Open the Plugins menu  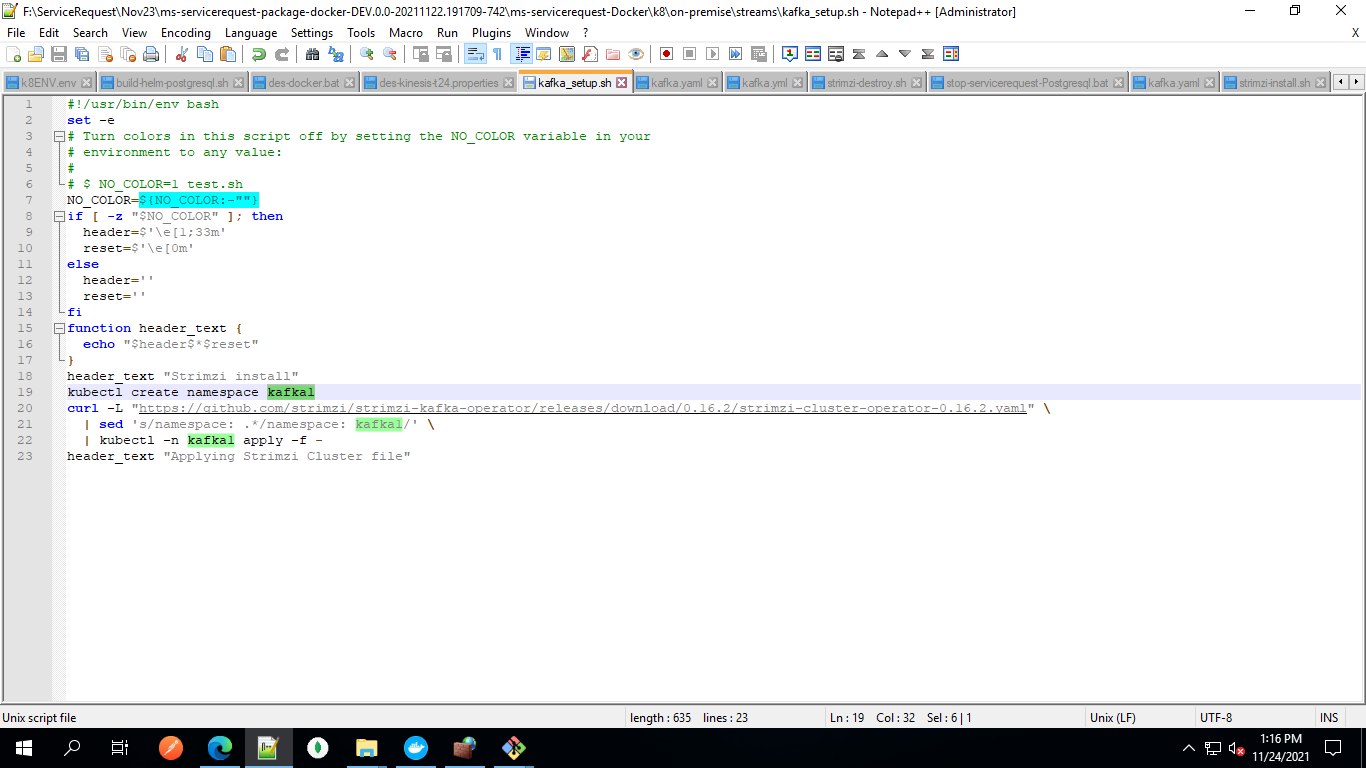coord(491,33)
